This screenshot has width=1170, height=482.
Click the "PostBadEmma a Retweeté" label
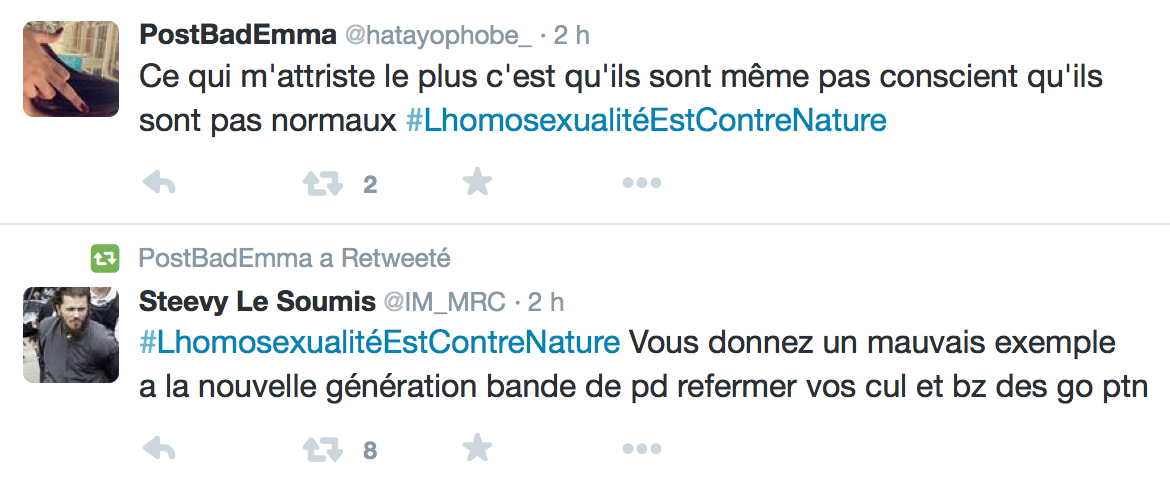pyautogui.click(x=295, y=258)
